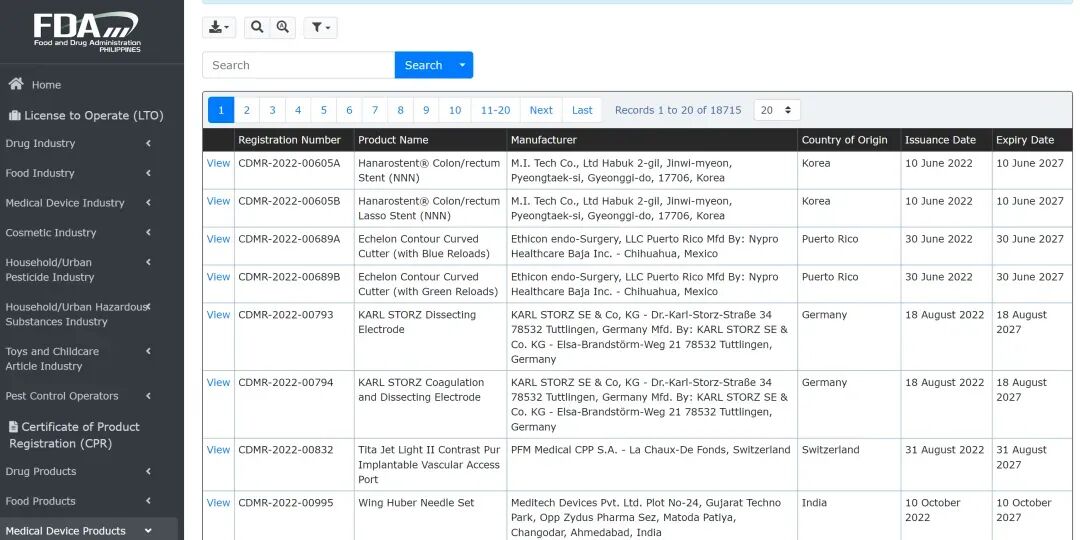1080x540 pixels.
Task: Click the Home icon in sidebar
Action: pyautogui.click(x=16, y=85)
